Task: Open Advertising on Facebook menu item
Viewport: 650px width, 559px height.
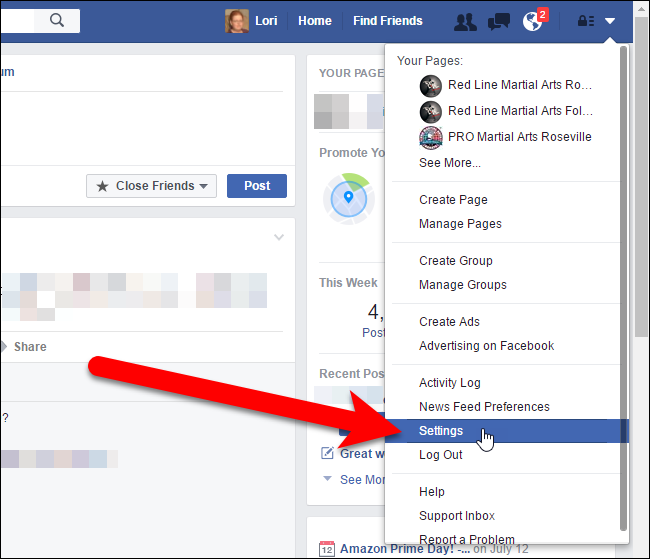Action: pos(486,346)
